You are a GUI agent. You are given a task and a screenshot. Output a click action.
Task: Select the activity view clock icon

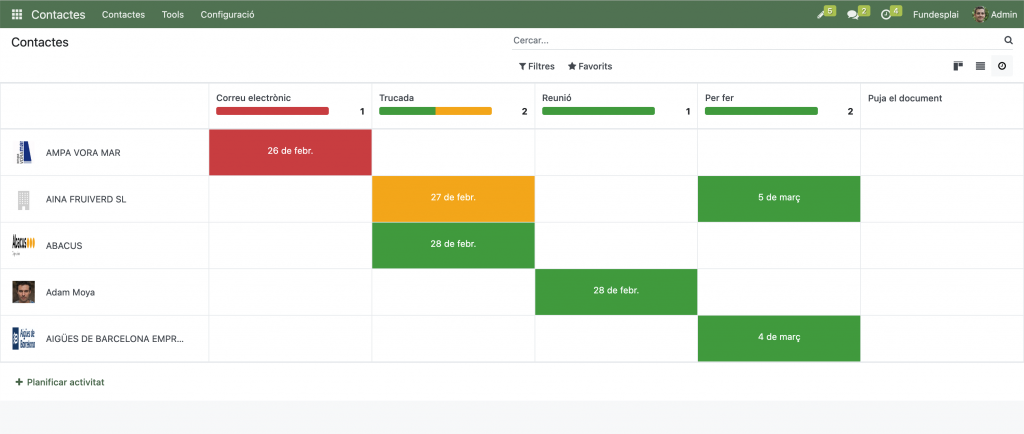coord(1002,66)
